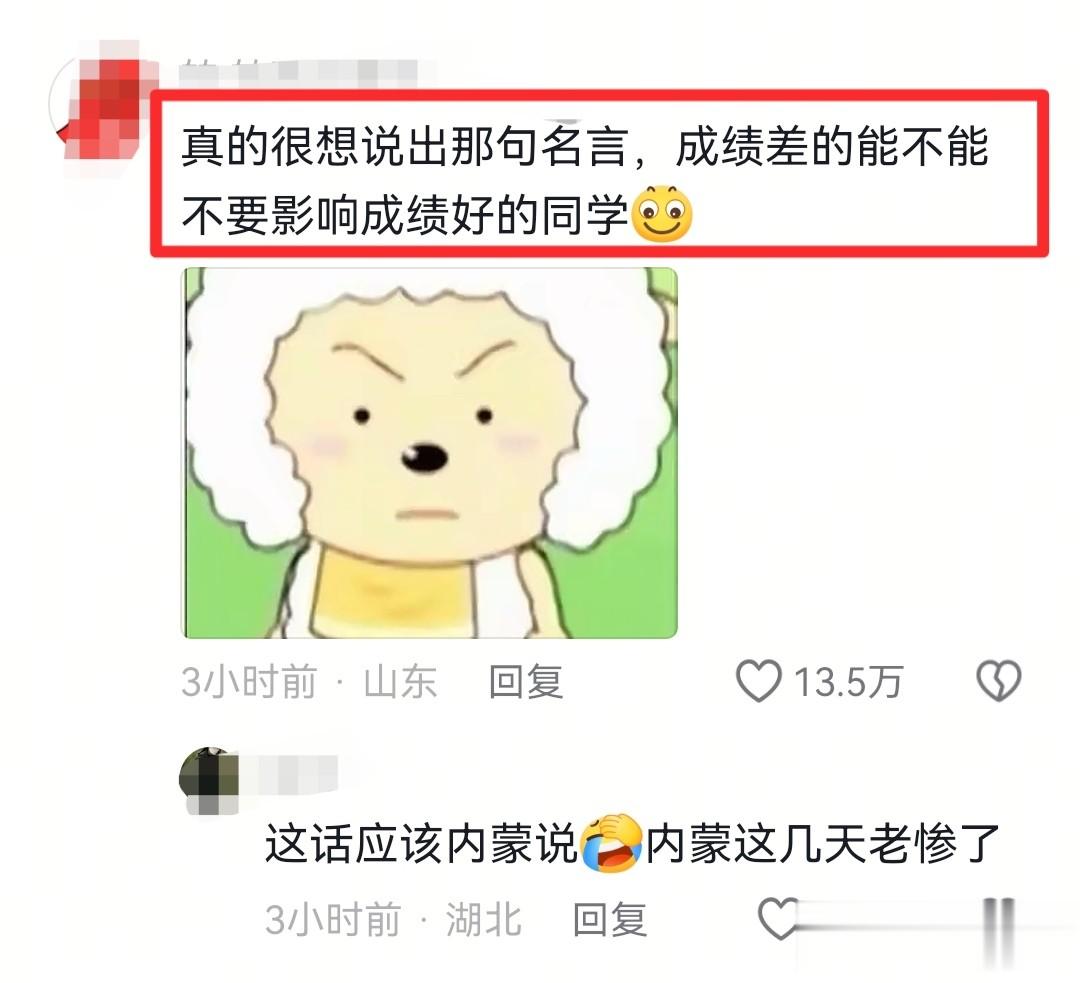Dislike the top comment via broken heart

pos(998,681)
